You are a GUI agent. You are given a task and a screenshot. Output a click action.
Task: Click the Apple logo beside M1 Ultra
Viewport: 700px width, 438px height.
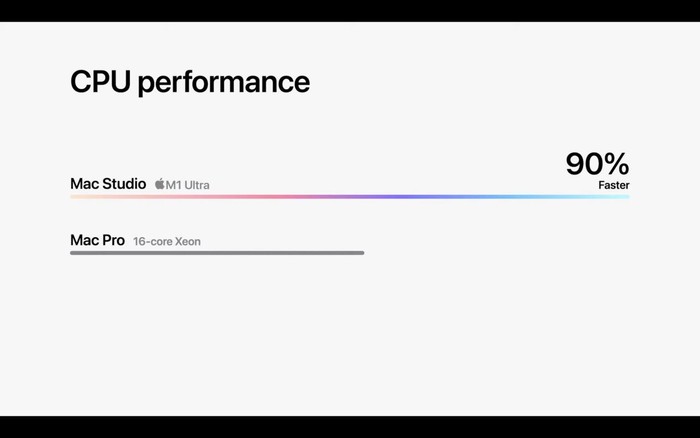pyautogui.click(x=160, y=184)
